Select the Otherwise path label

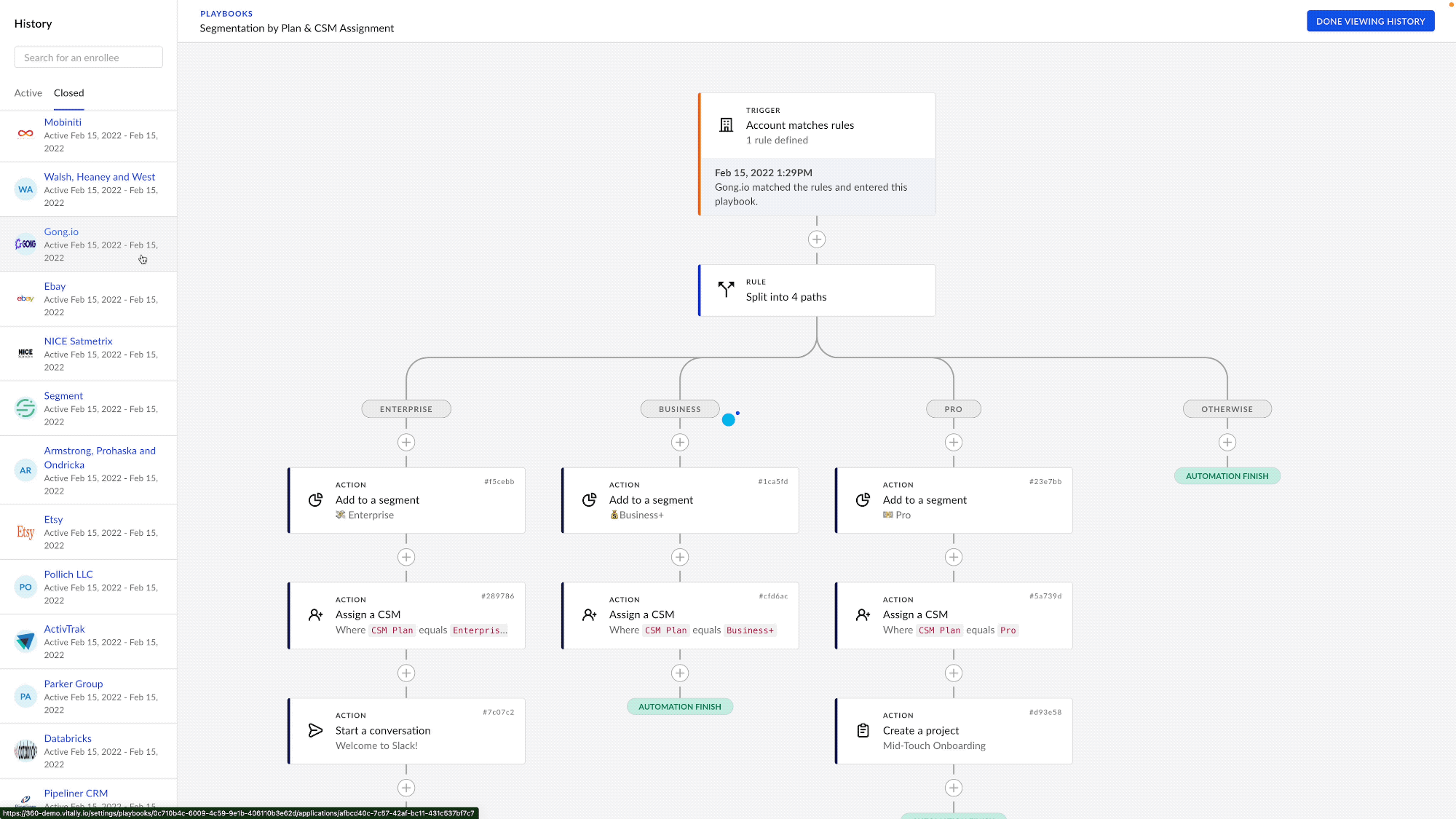coord(1227,409)
